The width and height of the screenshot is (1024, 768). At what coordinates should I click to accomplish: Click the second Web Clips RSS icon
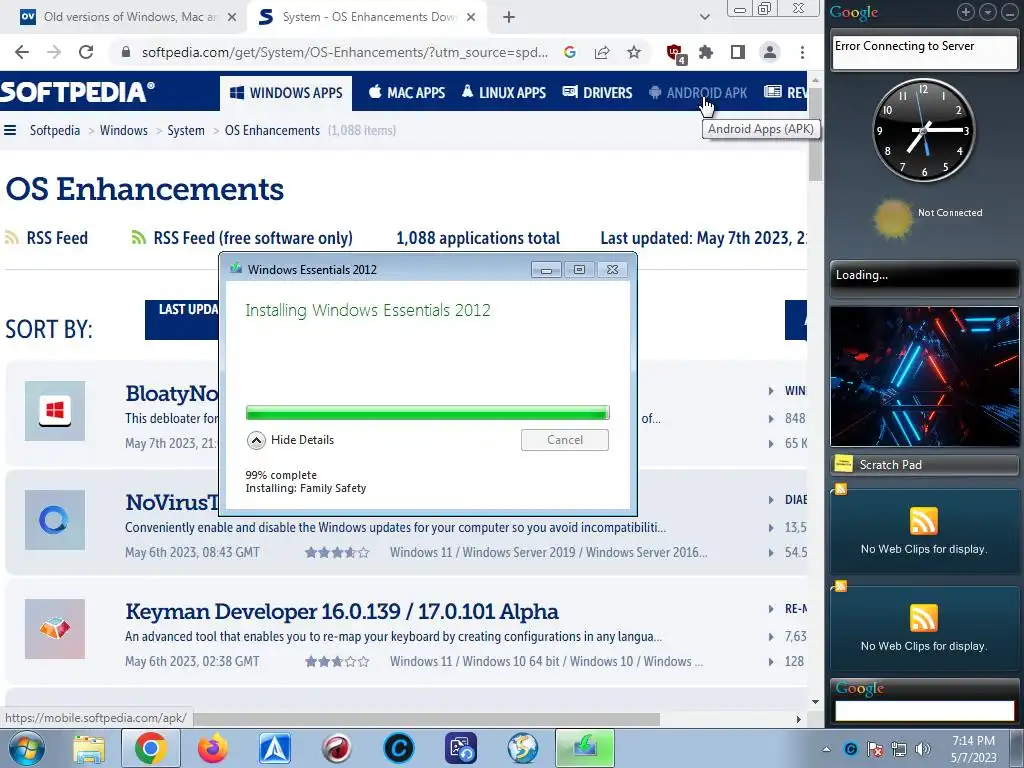(923, 617)
